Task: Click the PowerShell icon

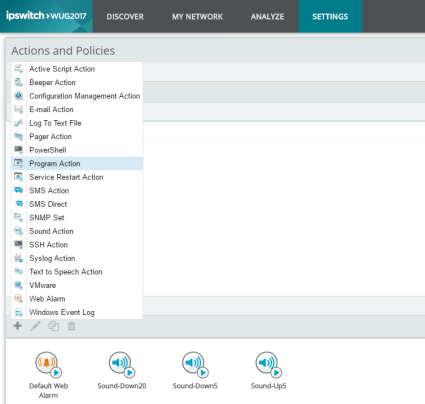Action: 19,150
